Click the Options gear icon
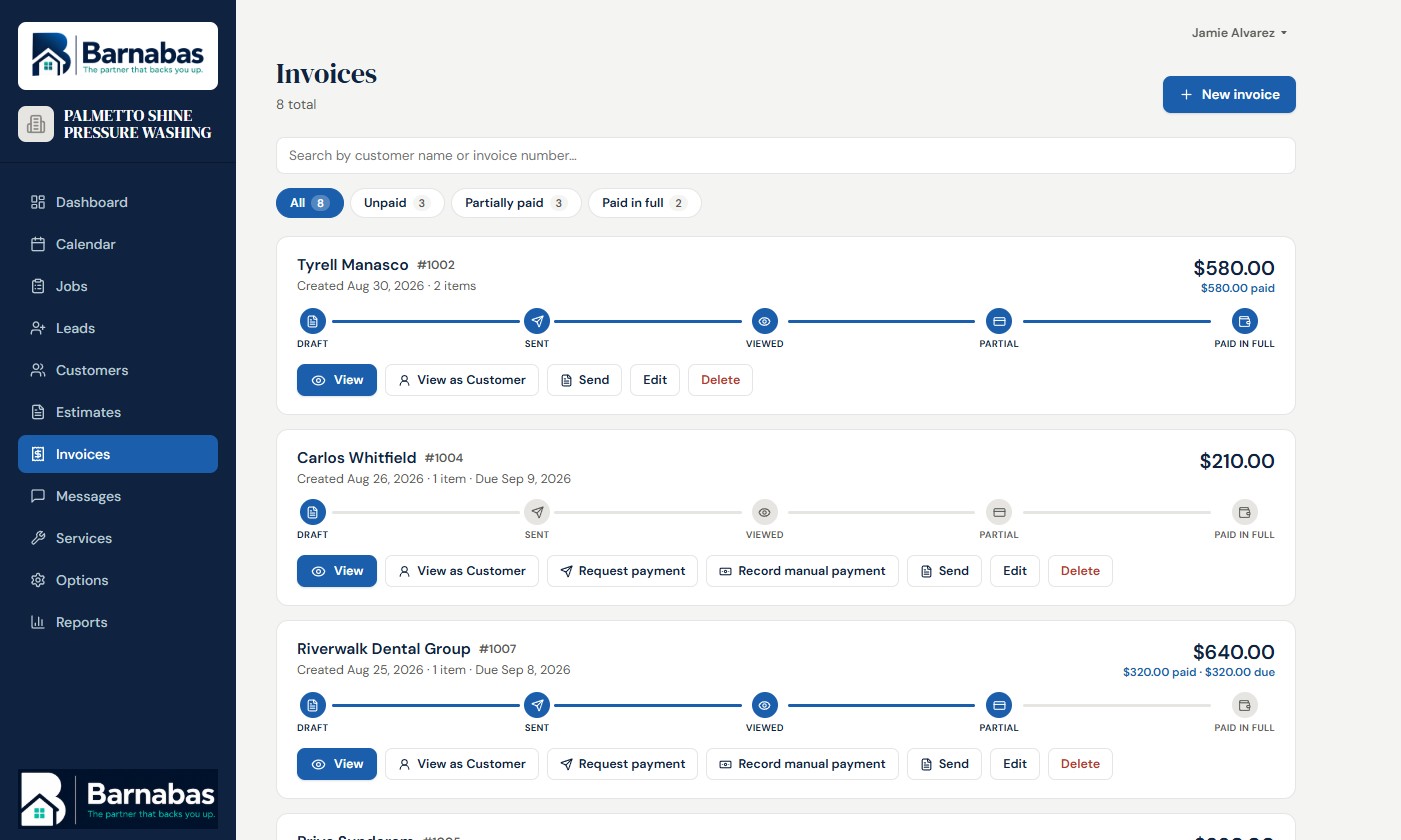The height and width of the screenshot is (840, 1401). pos(38,580)
